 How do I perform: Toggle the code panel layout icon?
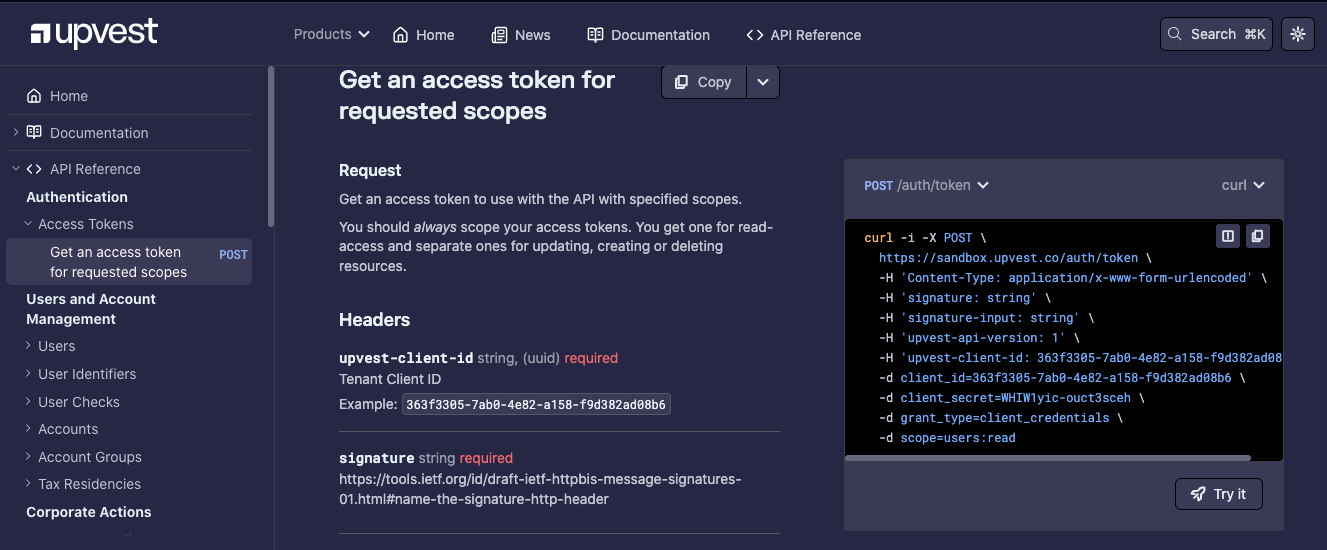coord(1228,236)
